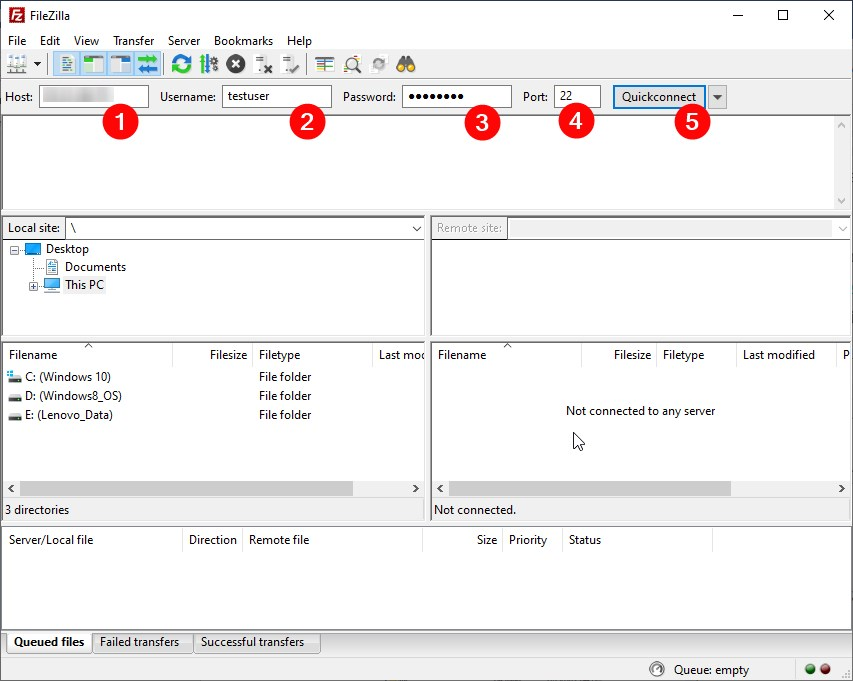Click into the Username input field

276,97
